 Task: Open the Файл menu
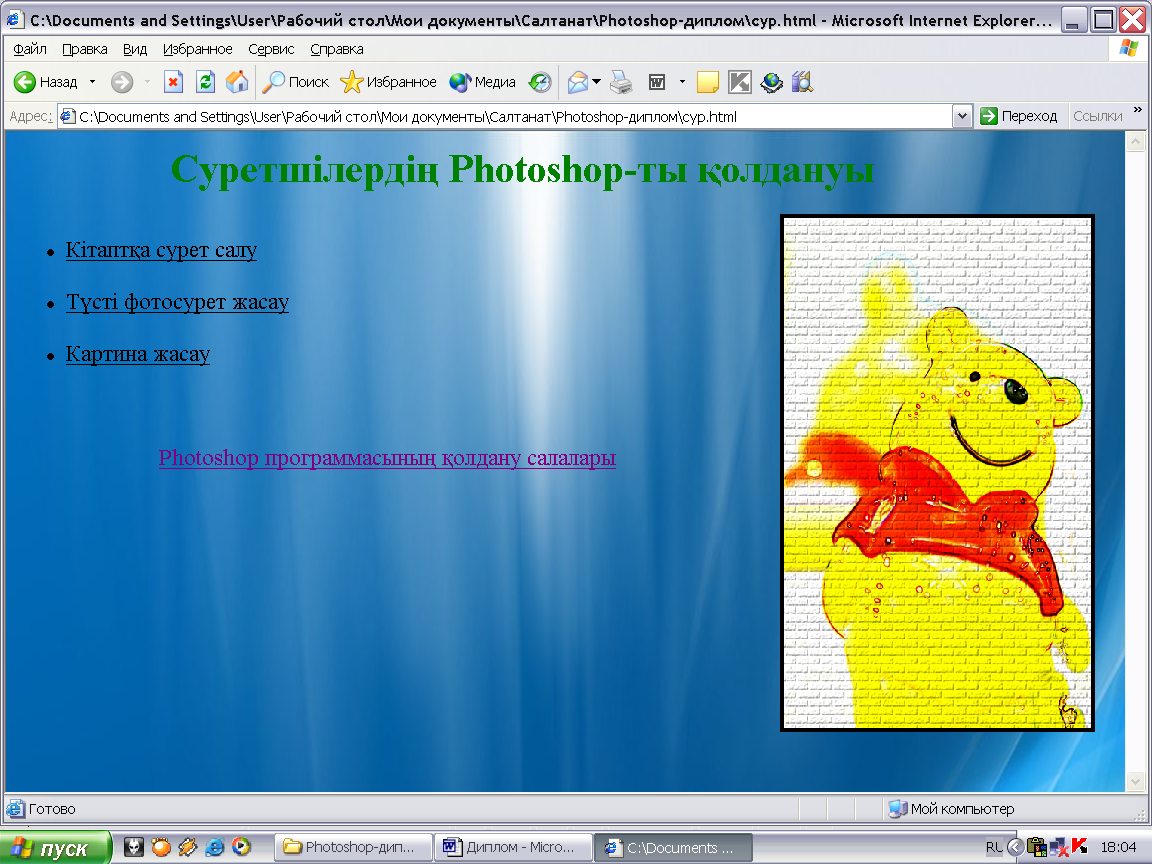(x=30, y=49)
